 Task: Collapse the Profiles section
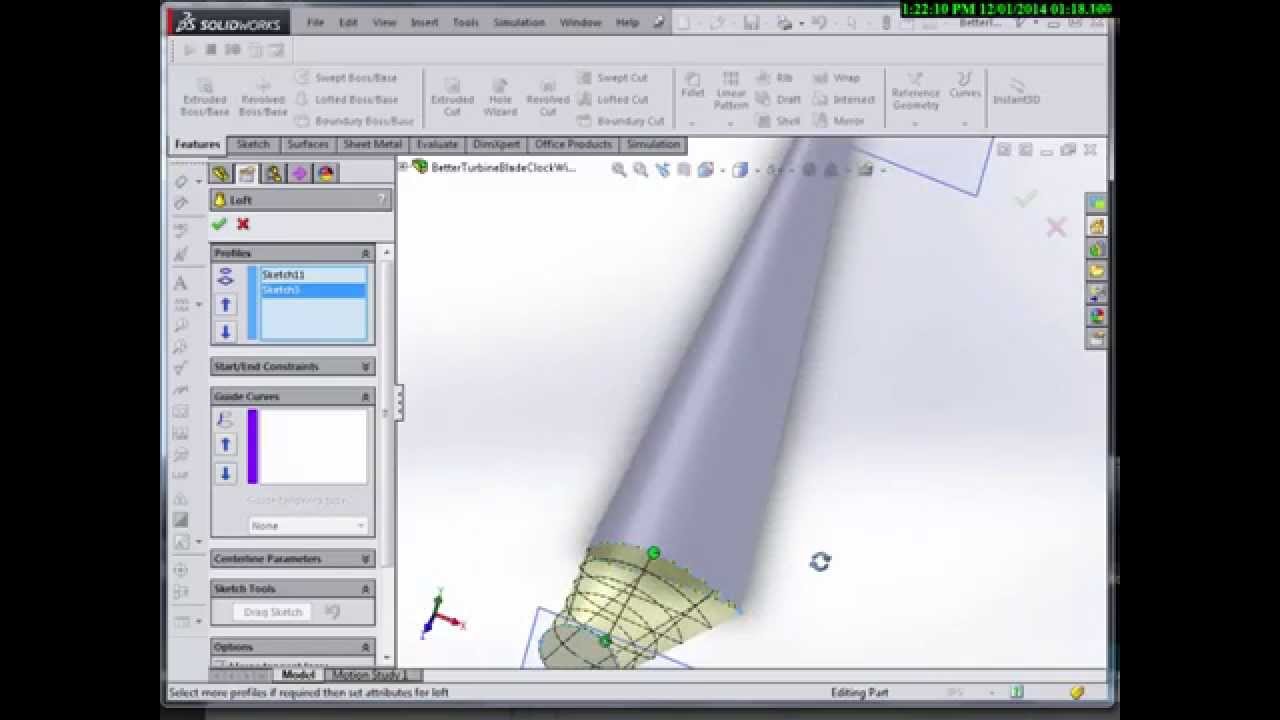365,253
